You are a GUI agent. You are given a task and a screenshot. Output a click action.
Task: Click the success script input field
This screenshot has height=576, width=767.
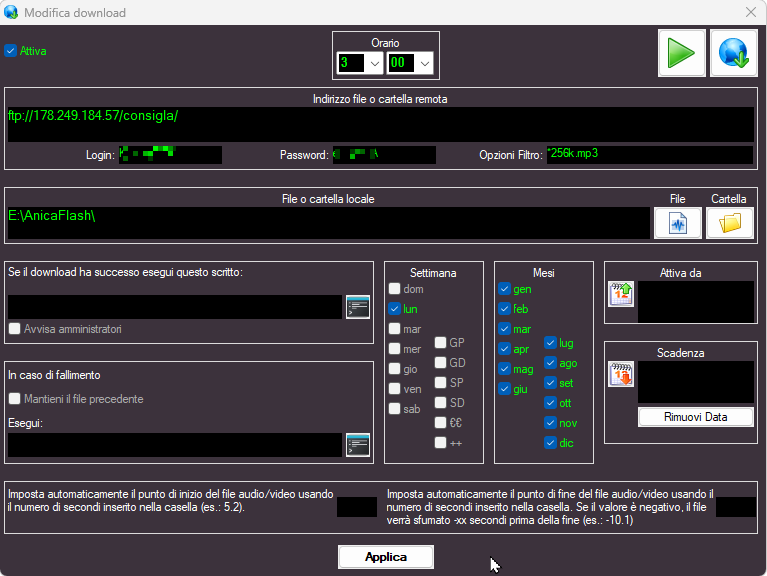pos(175,307)
